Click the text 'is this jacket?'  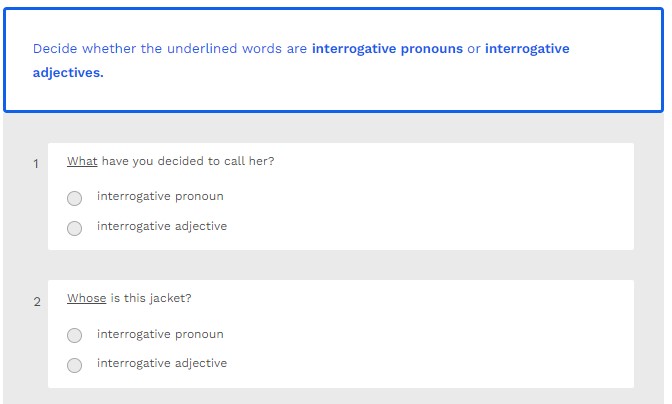(x=151, y=298)
